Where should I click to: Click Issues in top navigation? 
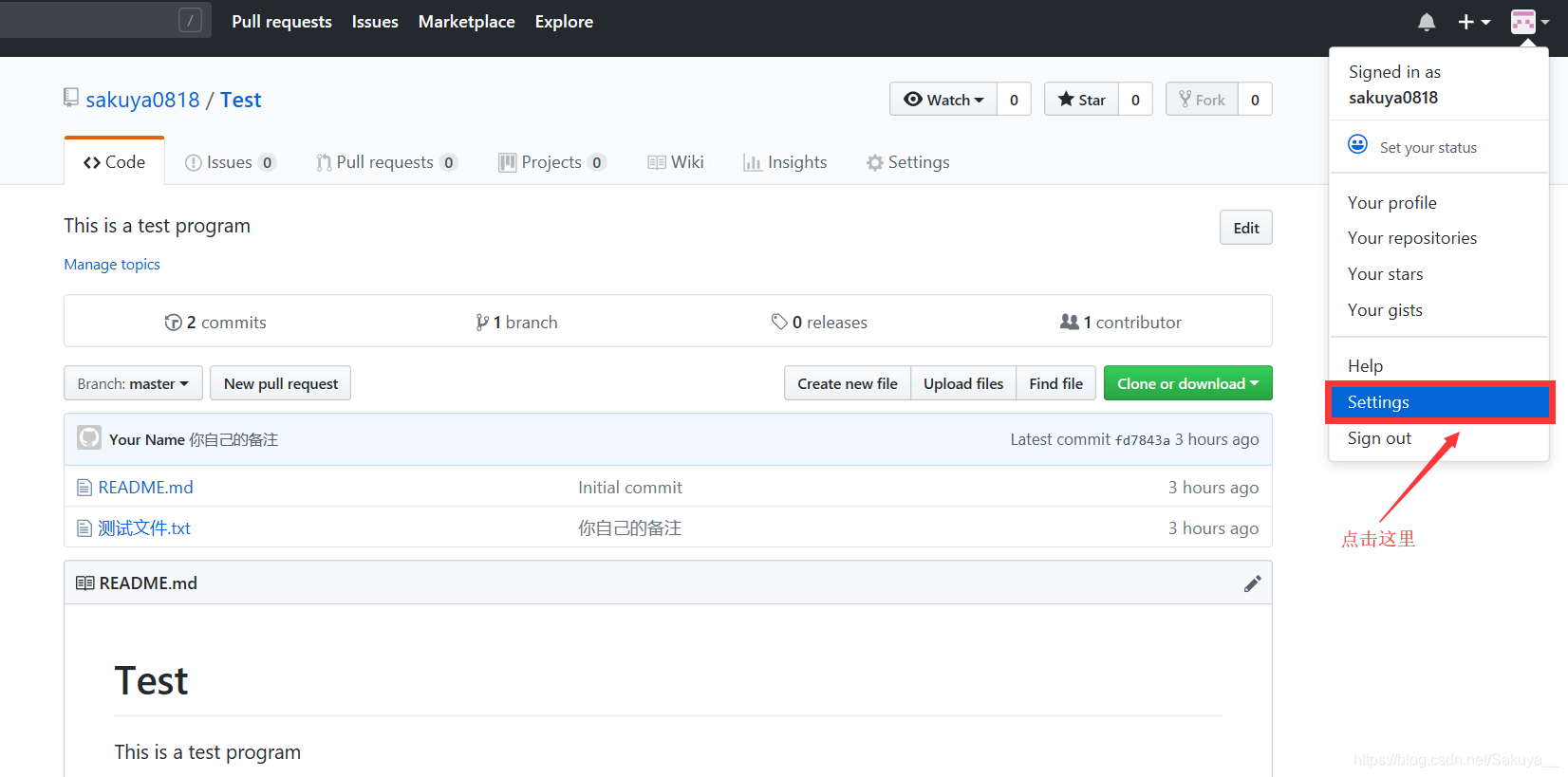coord(375,21)
